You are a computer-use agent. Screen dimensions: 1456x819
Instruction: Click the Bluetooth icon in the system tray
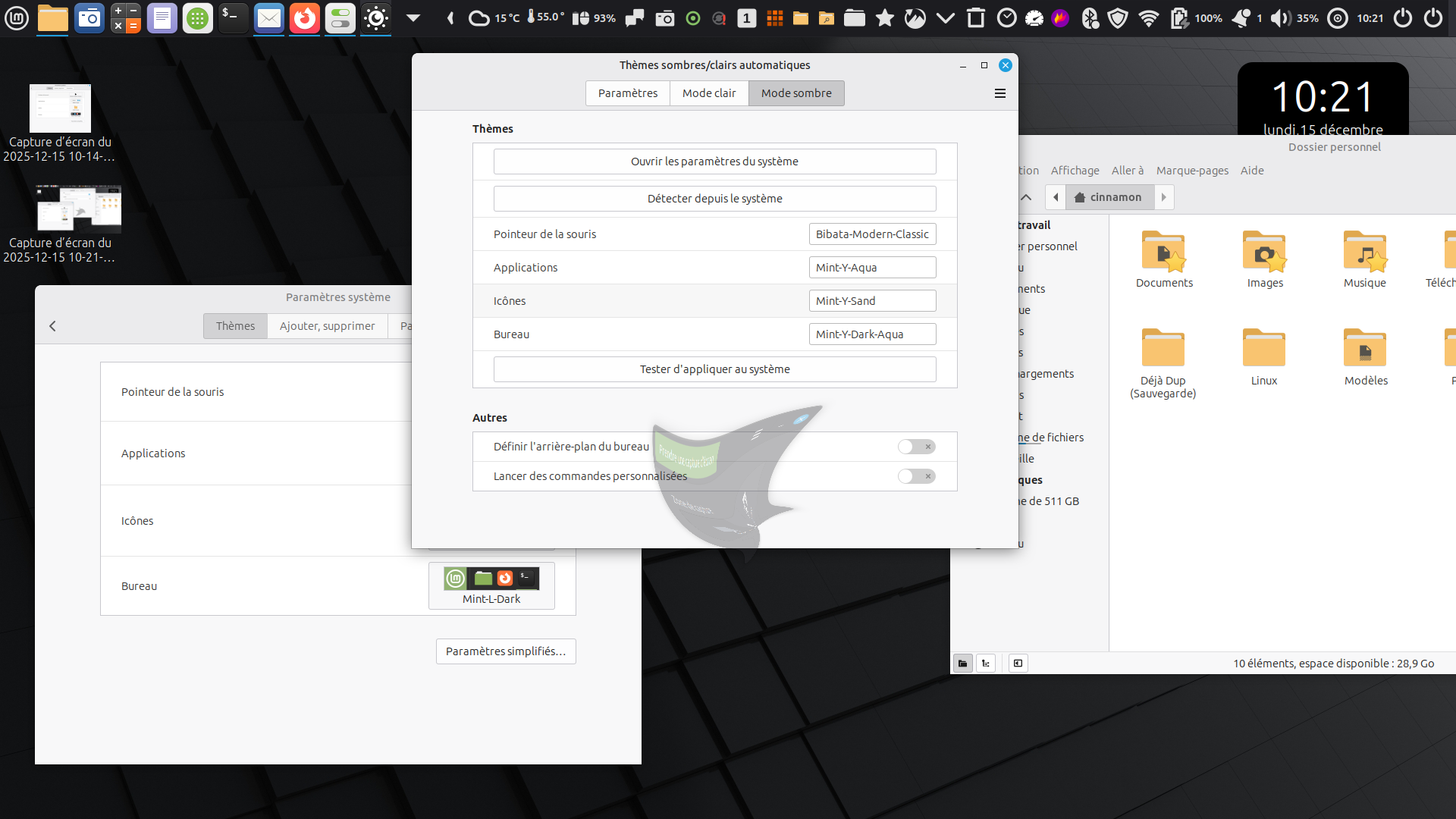1090,18
